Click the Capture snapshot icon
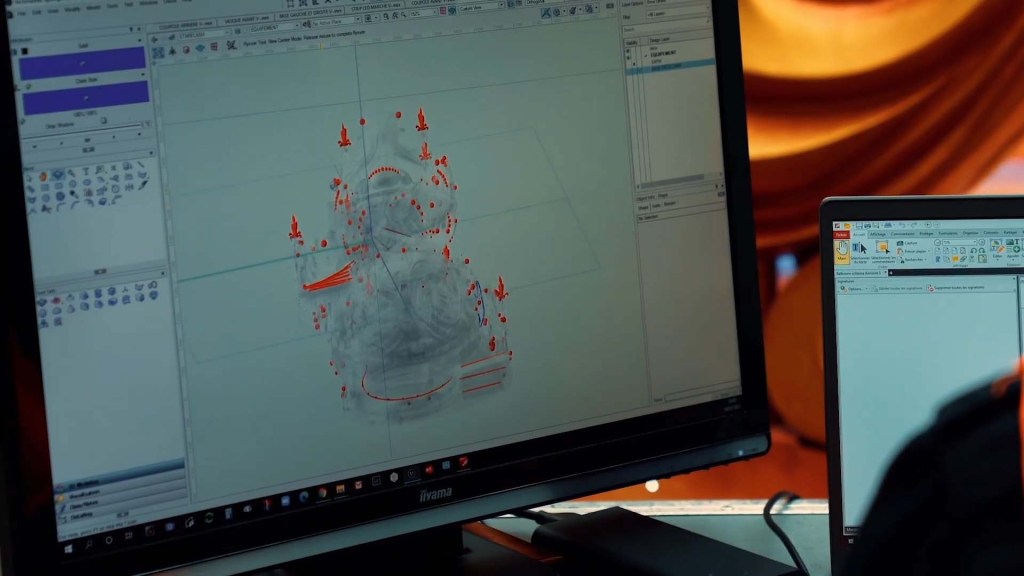Image resolution: width=1024 pixels, height=576 pixels. tap(900, 242)
